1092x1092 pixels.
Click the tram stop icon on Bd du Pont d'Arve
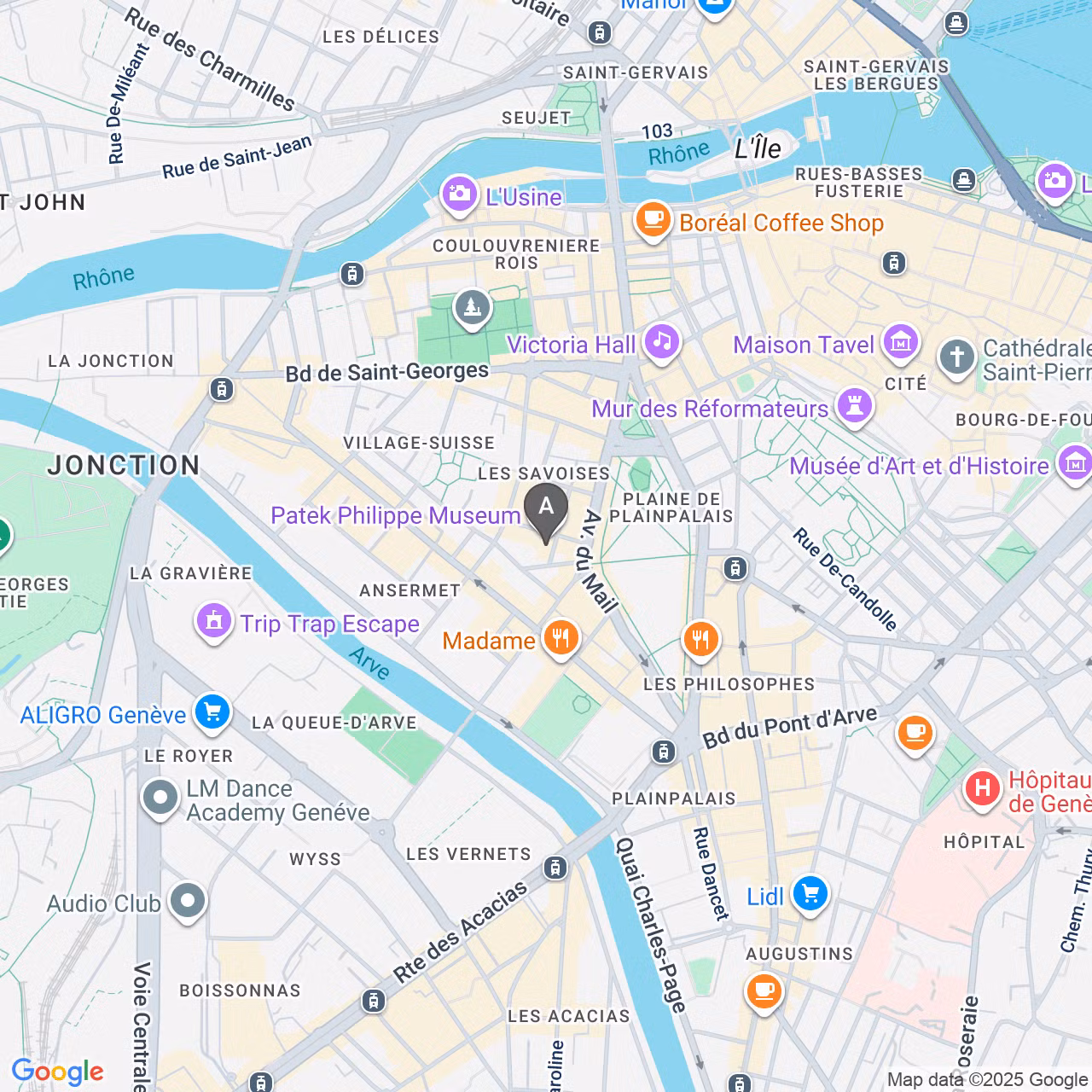pyautogui.click(x=664, y=752)
